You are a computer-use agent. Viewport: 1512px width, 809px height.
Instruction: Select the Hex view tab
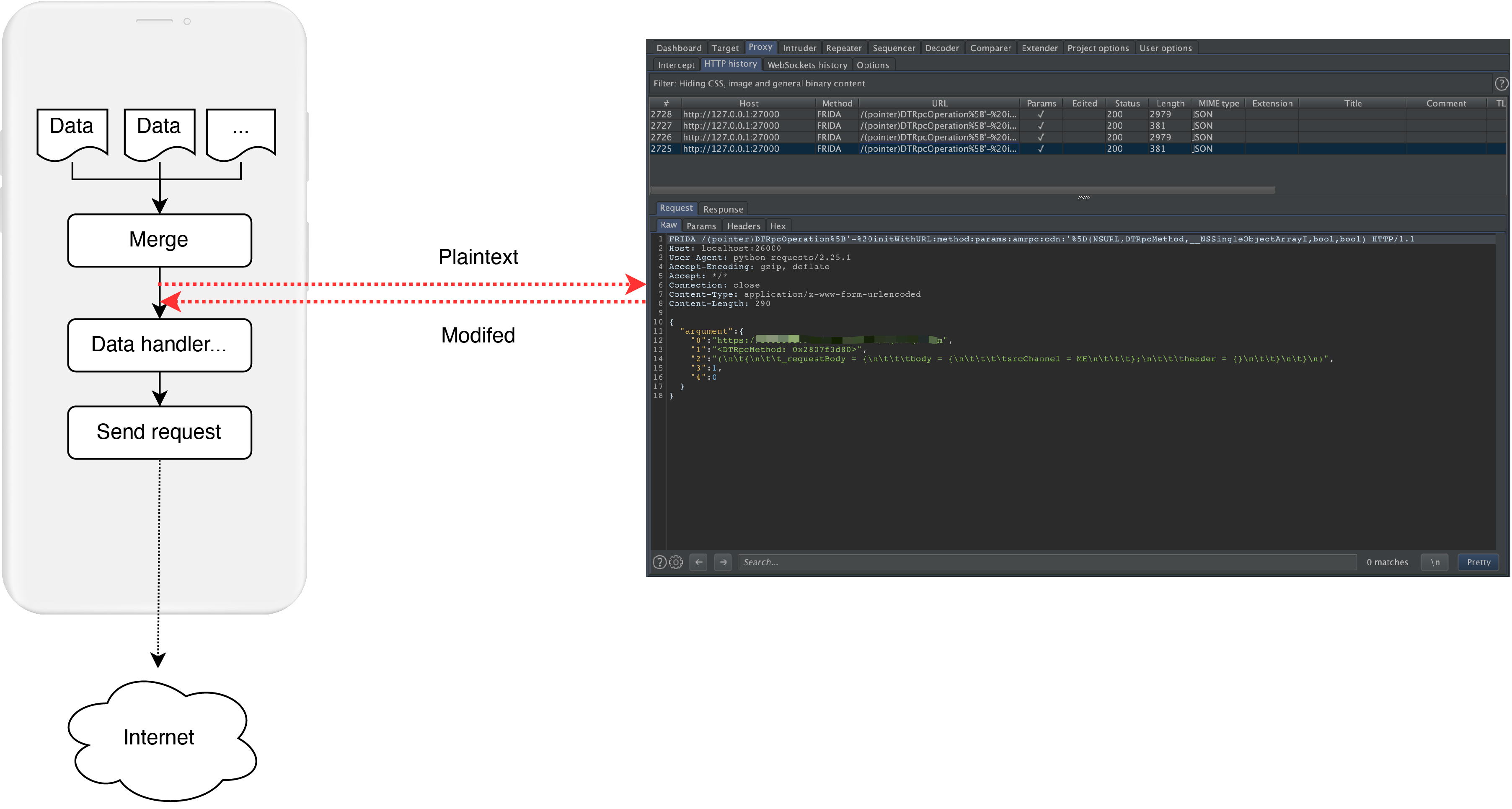[x=778, y=226]
